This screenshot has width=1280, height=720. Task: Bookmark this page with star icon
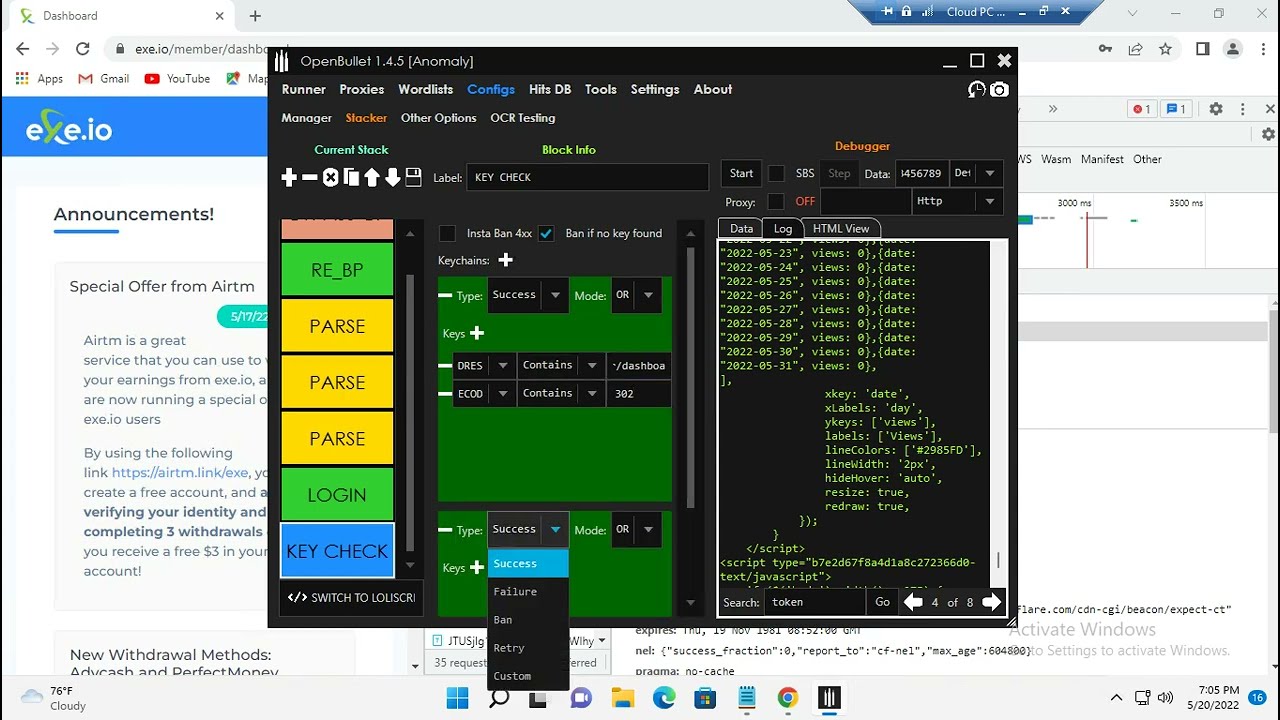[1165, 48]
